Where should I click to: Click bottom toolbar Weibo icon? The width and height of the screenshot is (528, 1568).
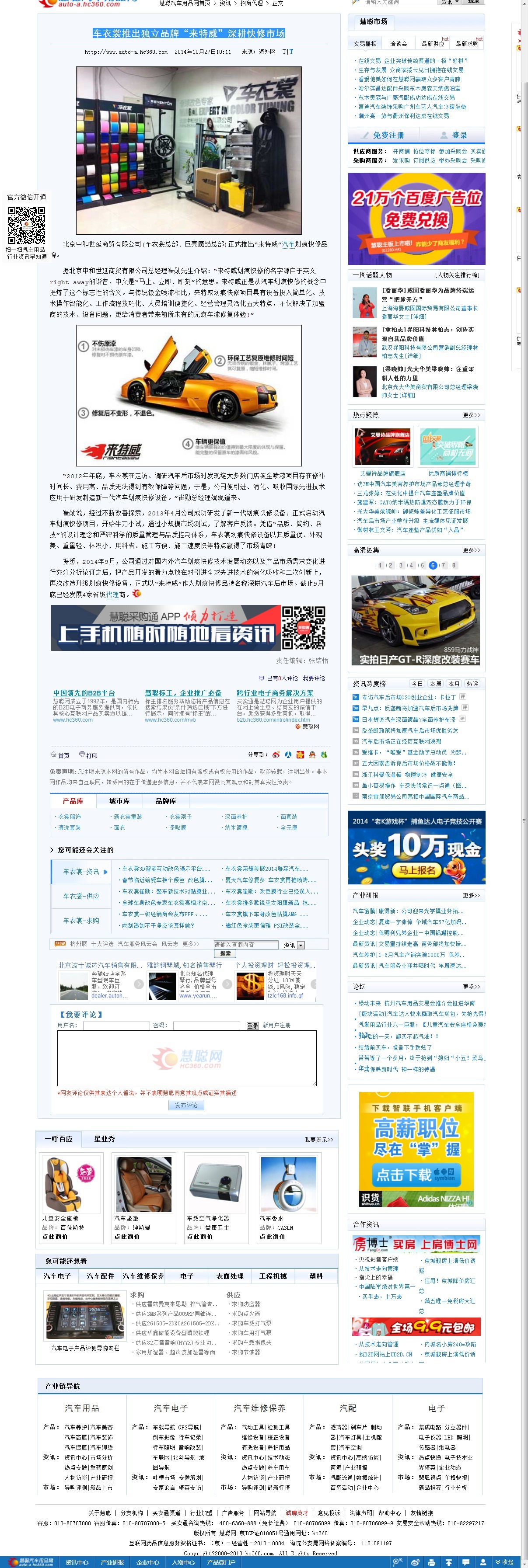415,1562
